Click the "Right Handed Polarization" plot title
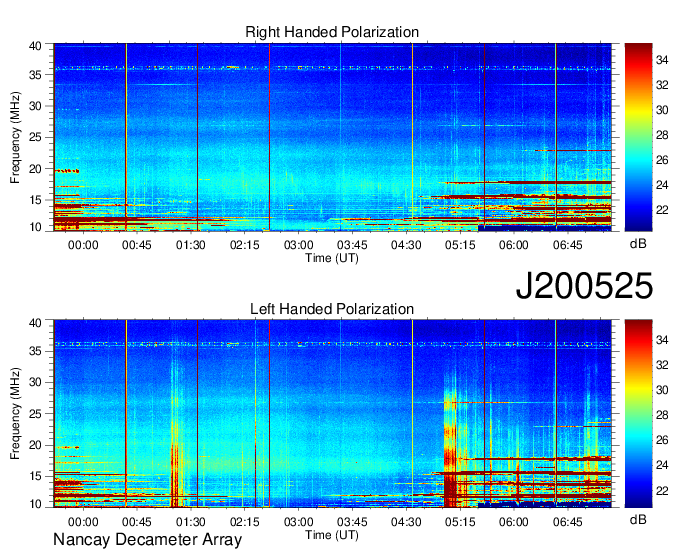This screenshot has width=680, height=552. (332, 32)
